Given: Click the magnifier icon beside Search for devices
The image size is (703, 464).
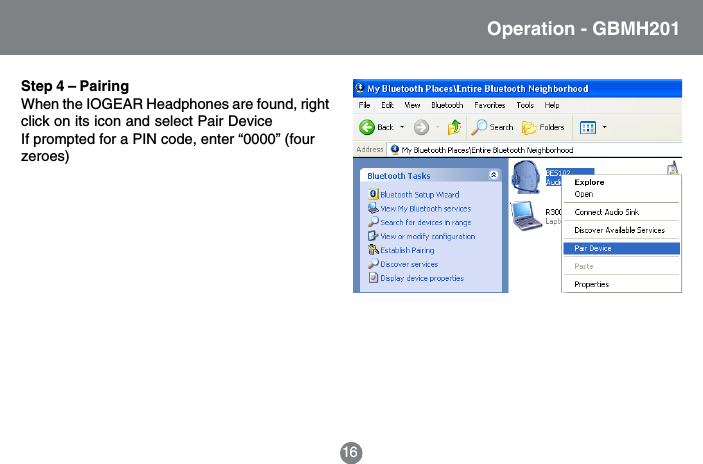Looking at the screenshot, I should click(x=373, y=222).
